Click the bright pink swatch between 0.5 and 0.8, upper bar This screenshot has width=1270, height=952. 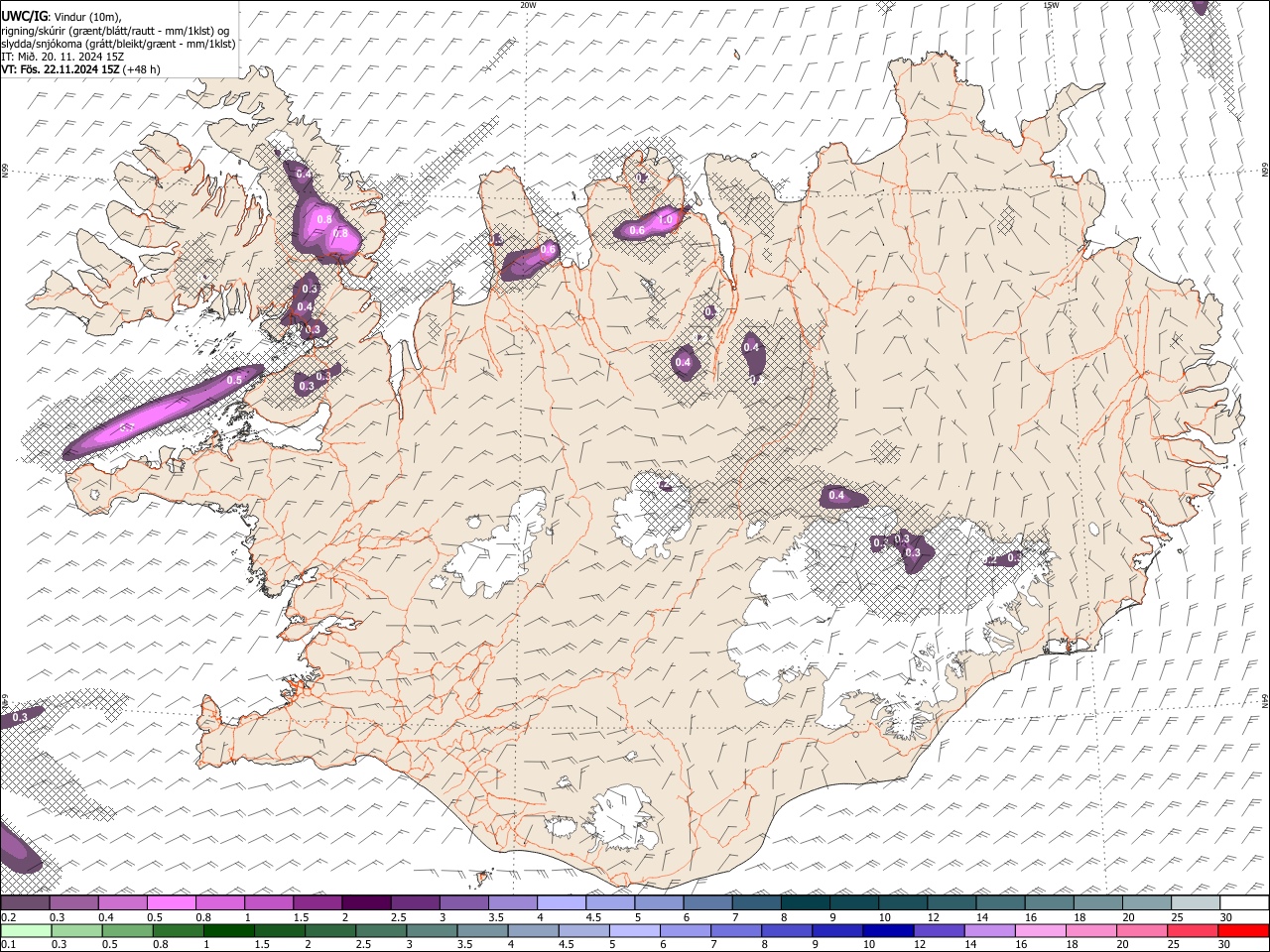[171, 903]
